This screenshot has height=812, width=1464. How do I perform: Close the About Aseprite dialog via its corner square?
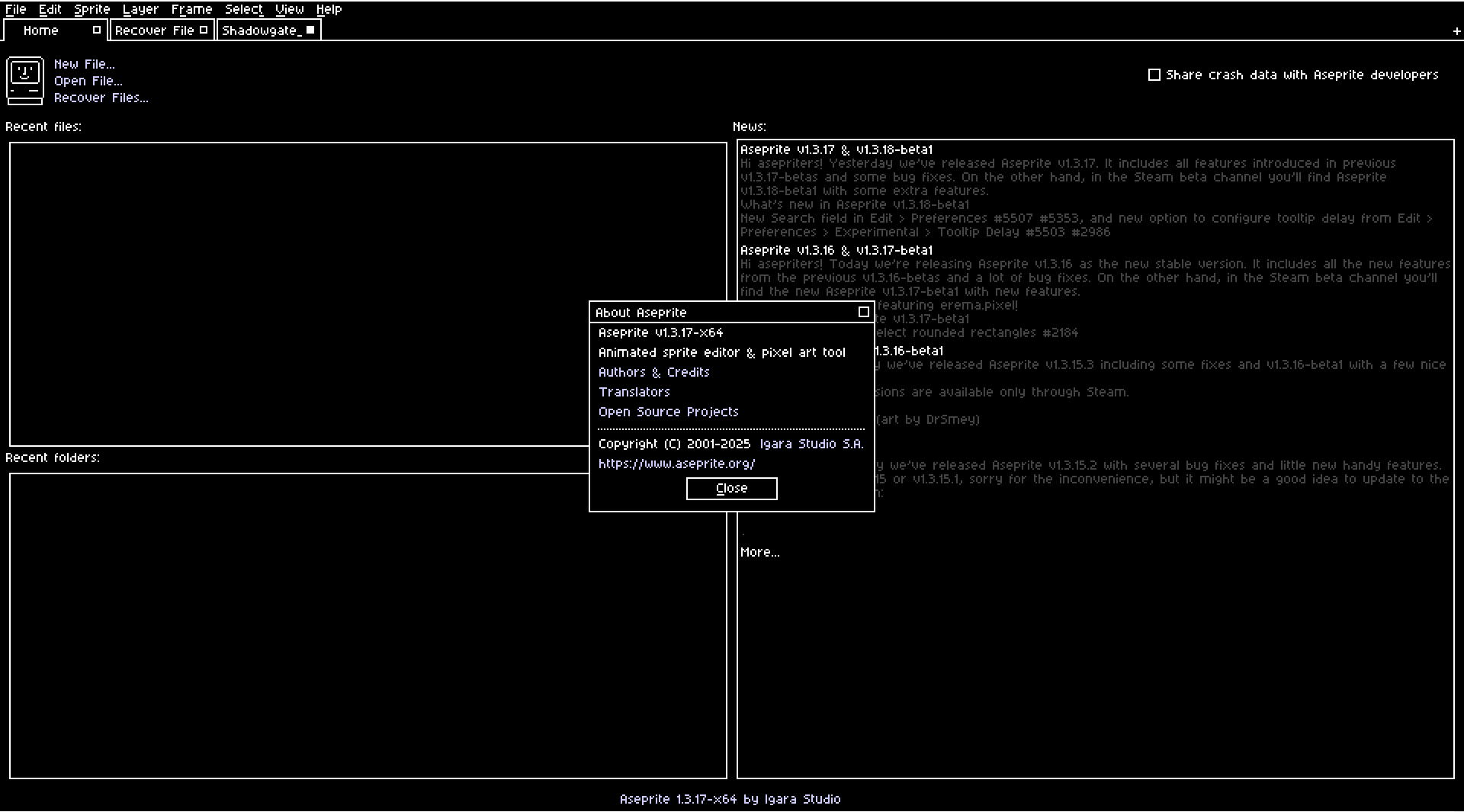point(864,312)
